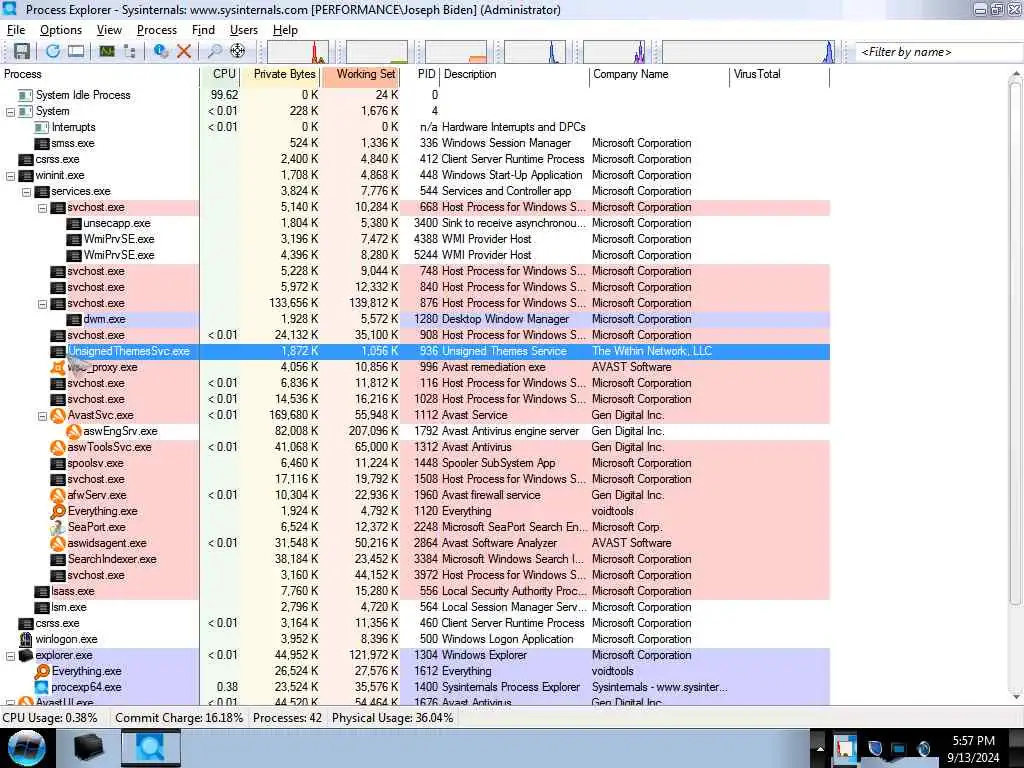The width and height of the screenshot is (1024, 768).
Task: Select the unsecapp.exe process row
Action: click(x=415, y=223)
